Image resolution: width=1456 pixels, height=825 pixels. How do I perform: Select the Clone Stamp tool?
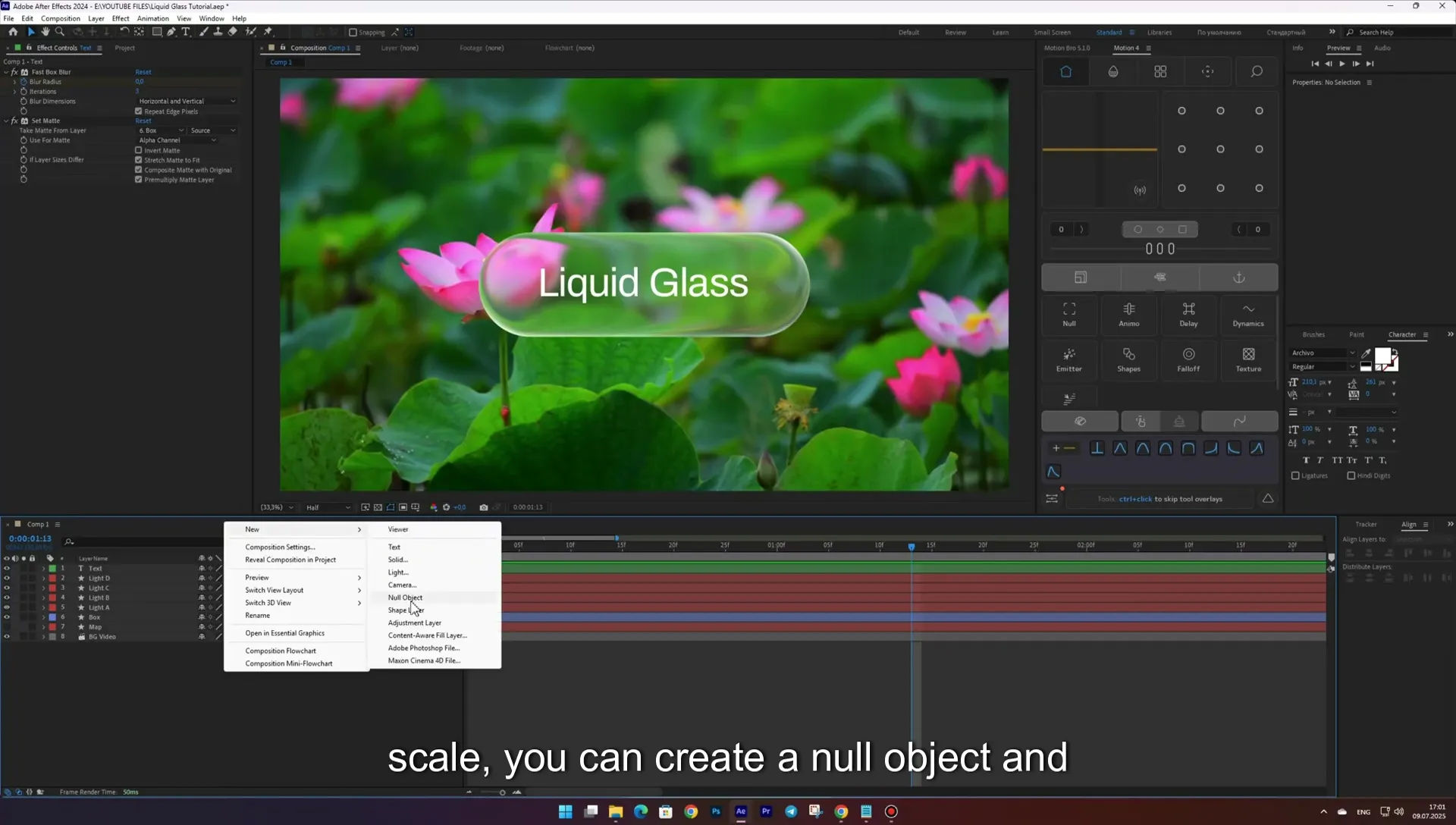[x=218, y=32]
